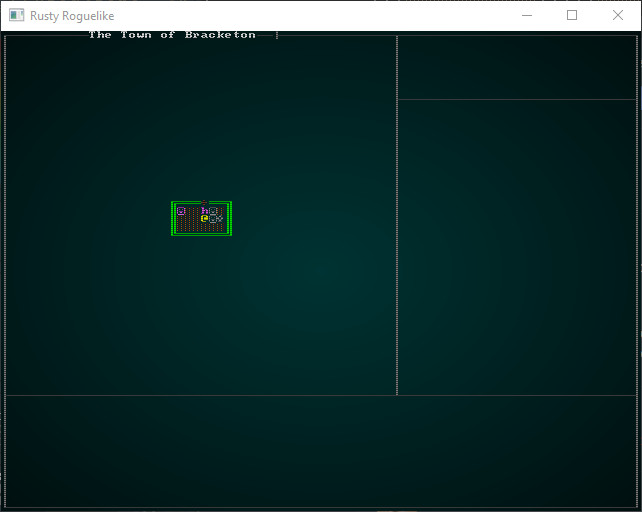Image resolution: width=642 pixels, height=512 pixels.
Task: Maximize the Rusty Roguelike window
Action: [572, 15]
